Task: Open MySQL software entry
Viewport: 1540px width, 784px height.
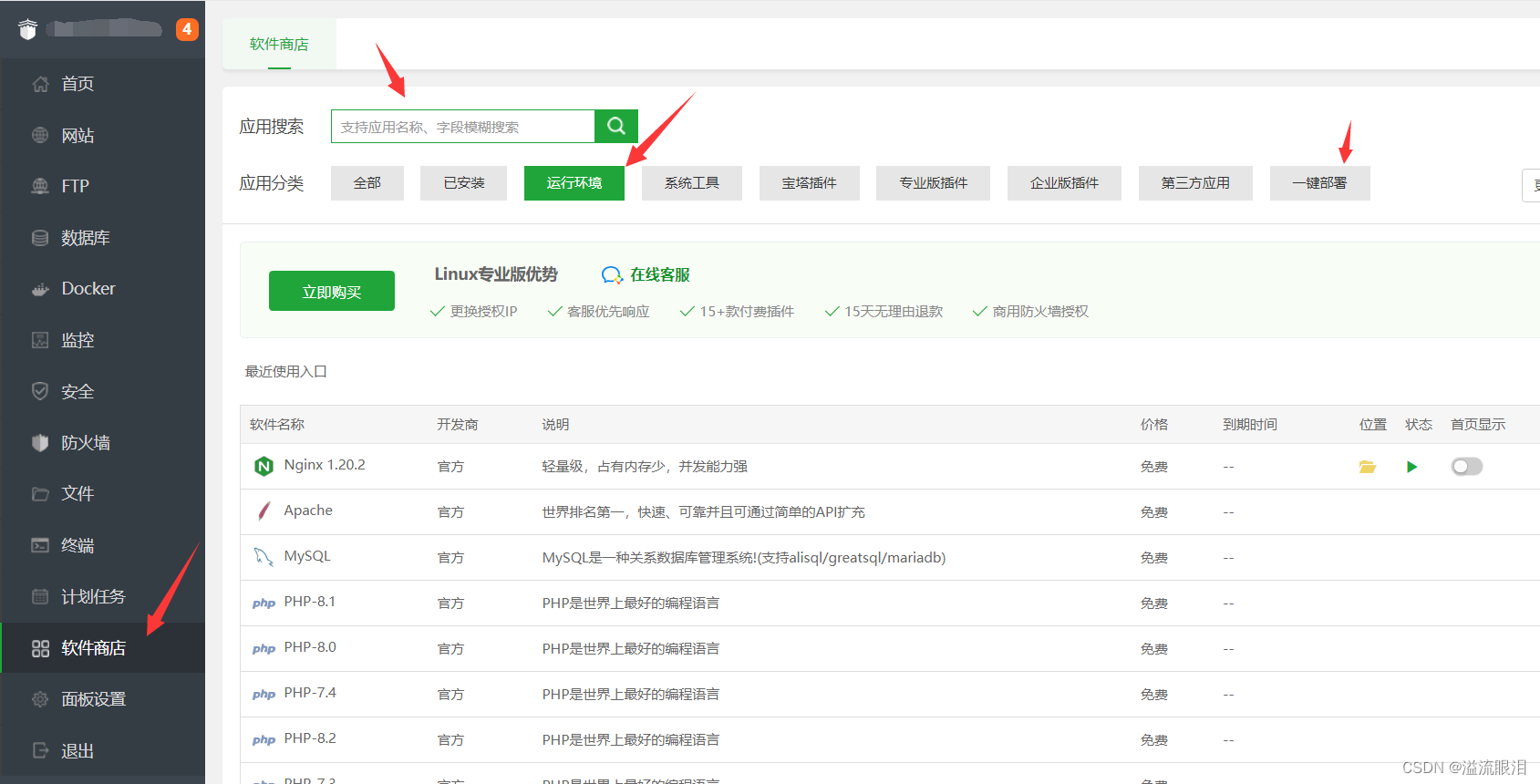Action: pyautogui.click(x=307, y=556)
